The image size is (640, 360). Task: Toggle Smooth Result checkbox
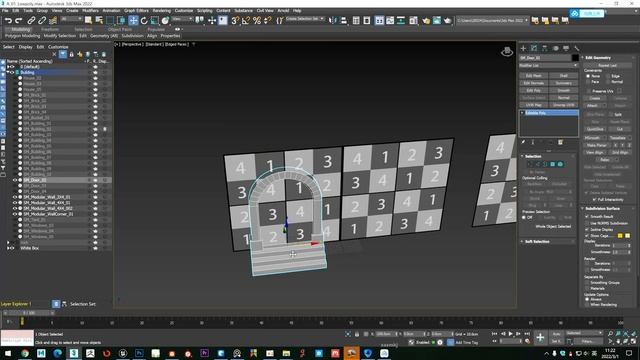pos(587,216)
